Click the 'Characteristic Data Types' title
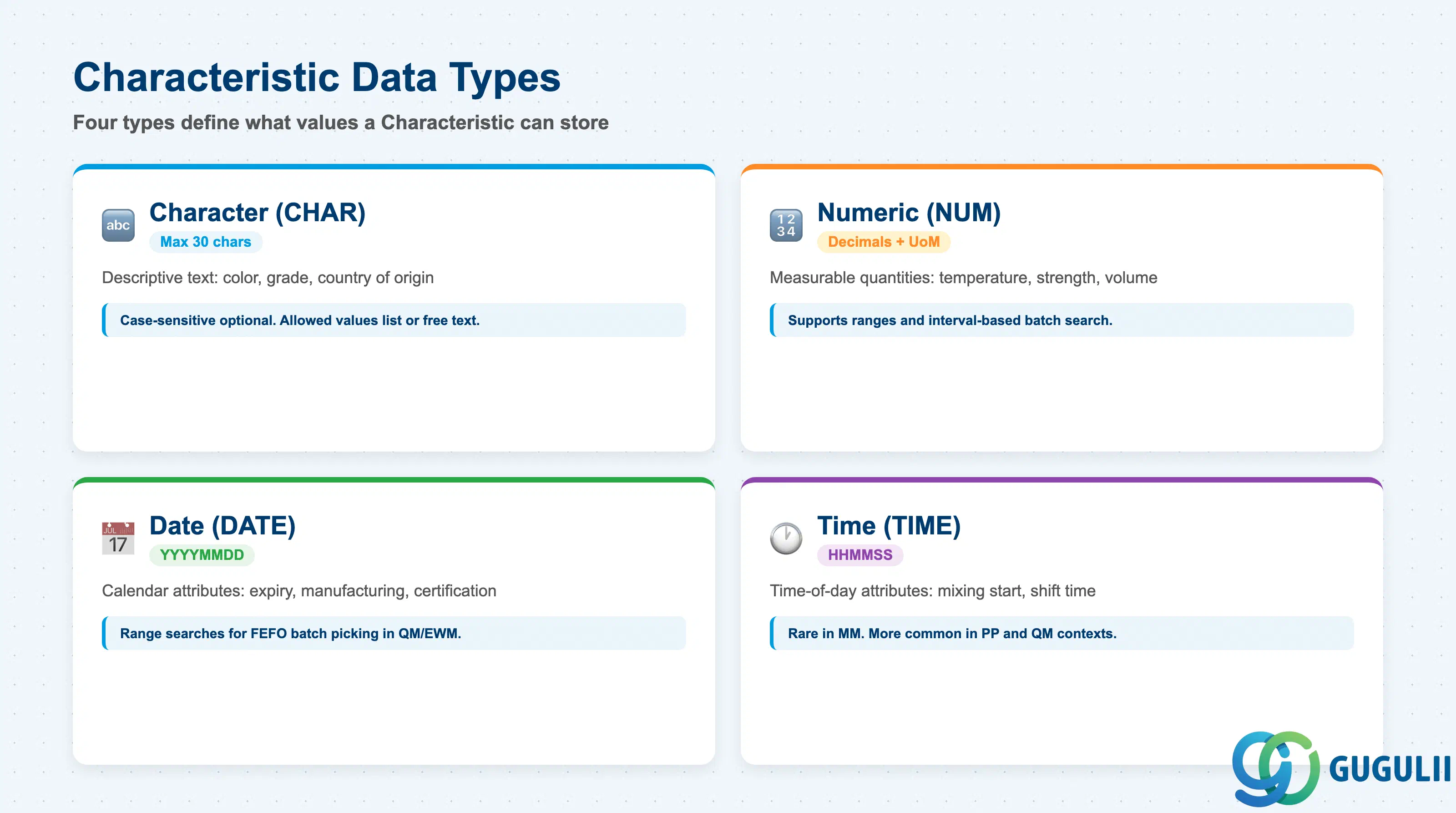The height and width of the screenshot is (813, 1456). click(317, 77)
